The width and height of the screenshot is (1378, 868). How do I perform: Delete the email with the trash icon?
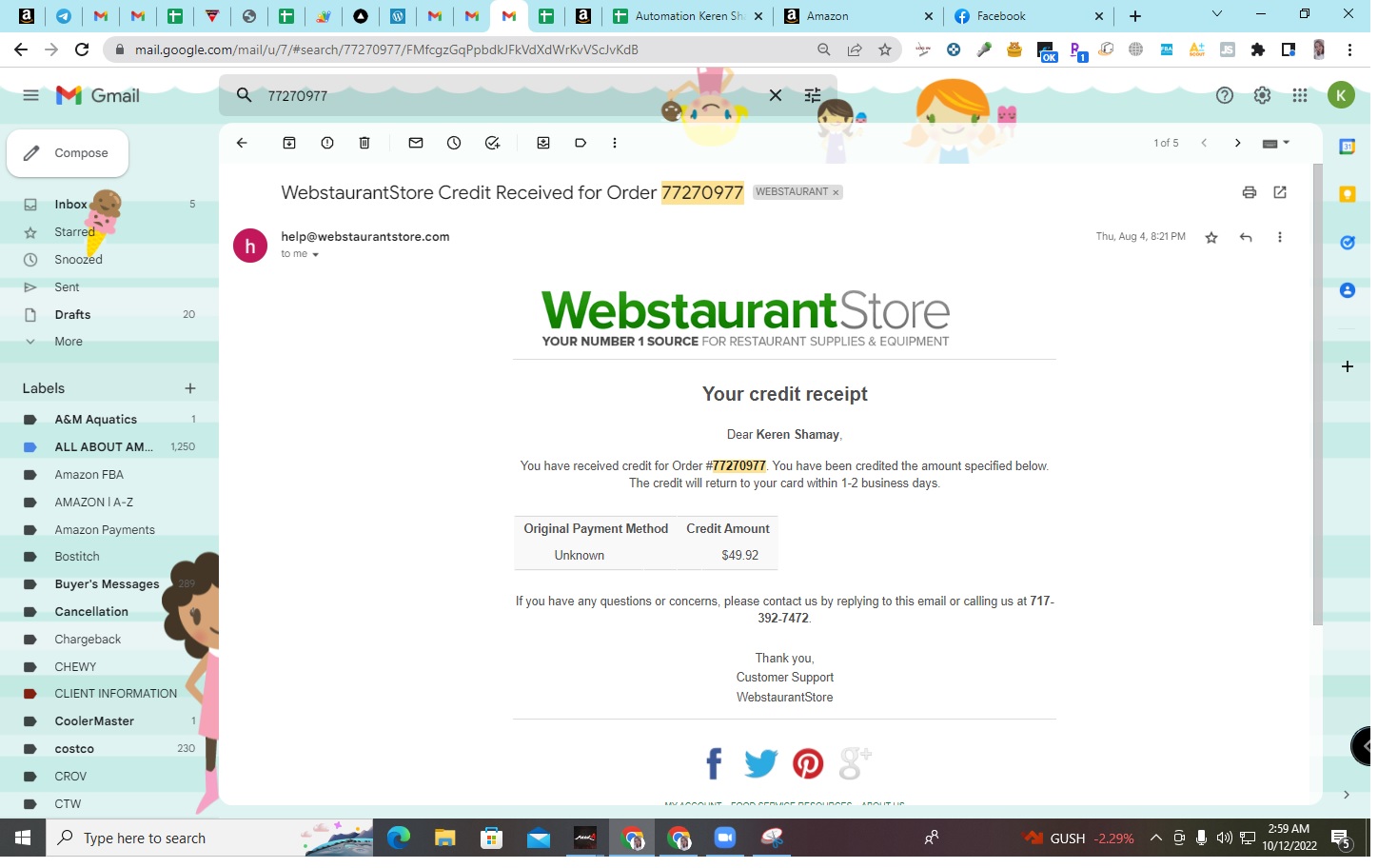[365, 144]
